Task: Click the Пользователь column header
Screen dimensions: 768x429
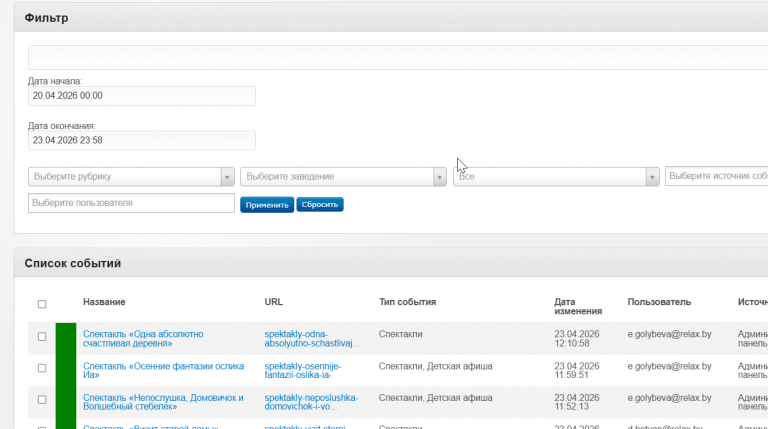Action: 659,302
